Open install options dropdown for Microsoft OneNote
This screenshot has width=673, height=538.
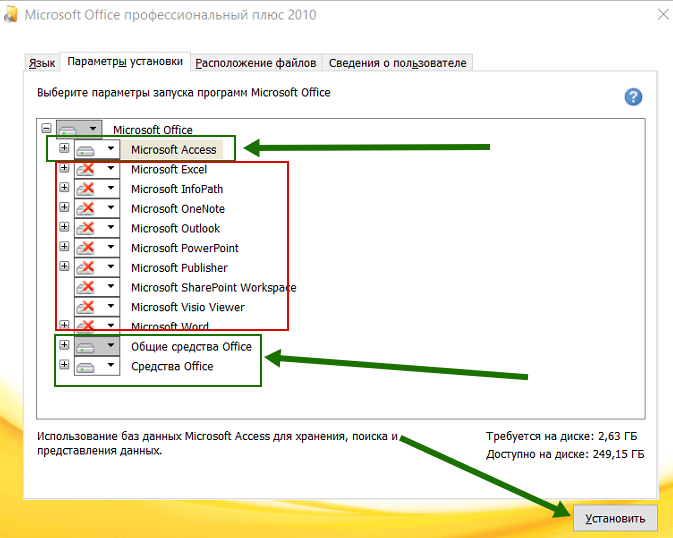[x=111, y=208]
